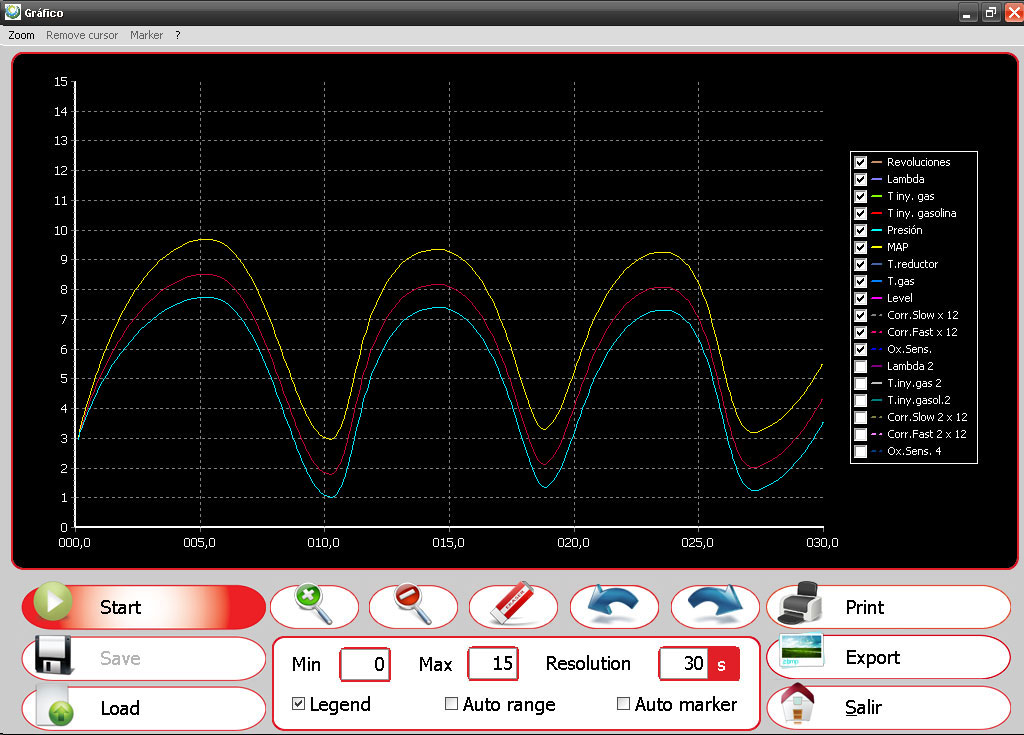This screenshot has height=735, width=1024.
Task: Hide the MAP curve in legend
Action: [860, 247]
